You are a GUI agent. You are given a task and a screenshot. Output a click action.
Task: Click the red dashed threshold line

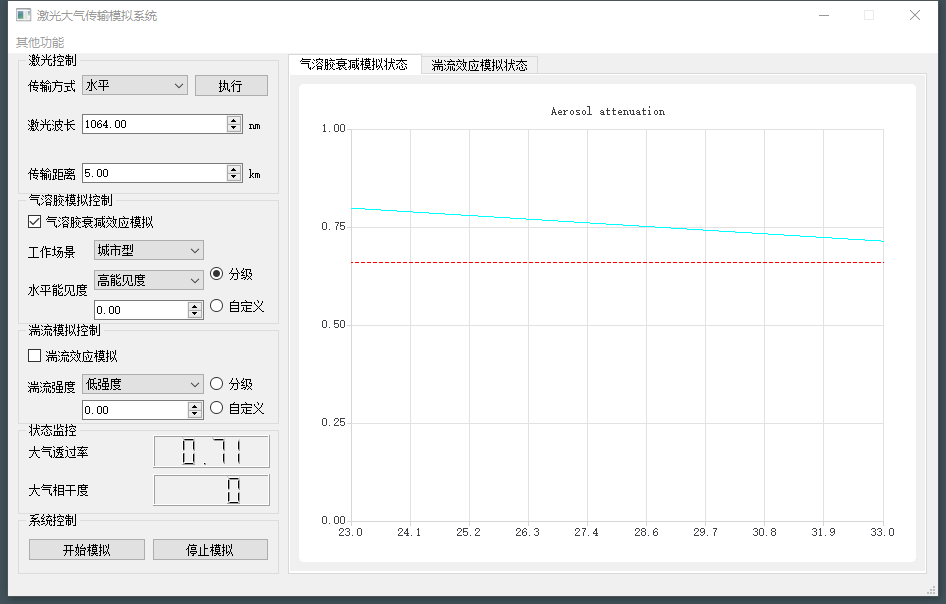[617, 262]
